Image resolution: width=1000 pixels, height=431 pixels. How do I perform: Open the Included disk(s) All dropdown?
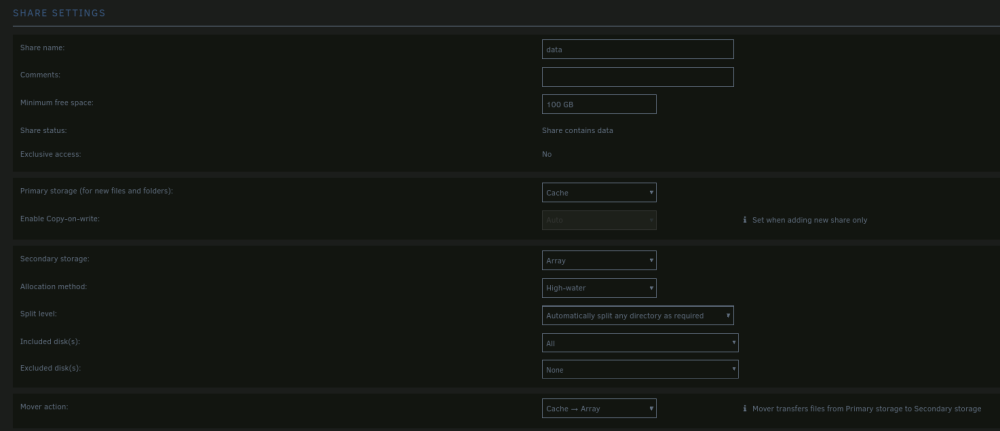pyautogui.click(x=640, y=343)
